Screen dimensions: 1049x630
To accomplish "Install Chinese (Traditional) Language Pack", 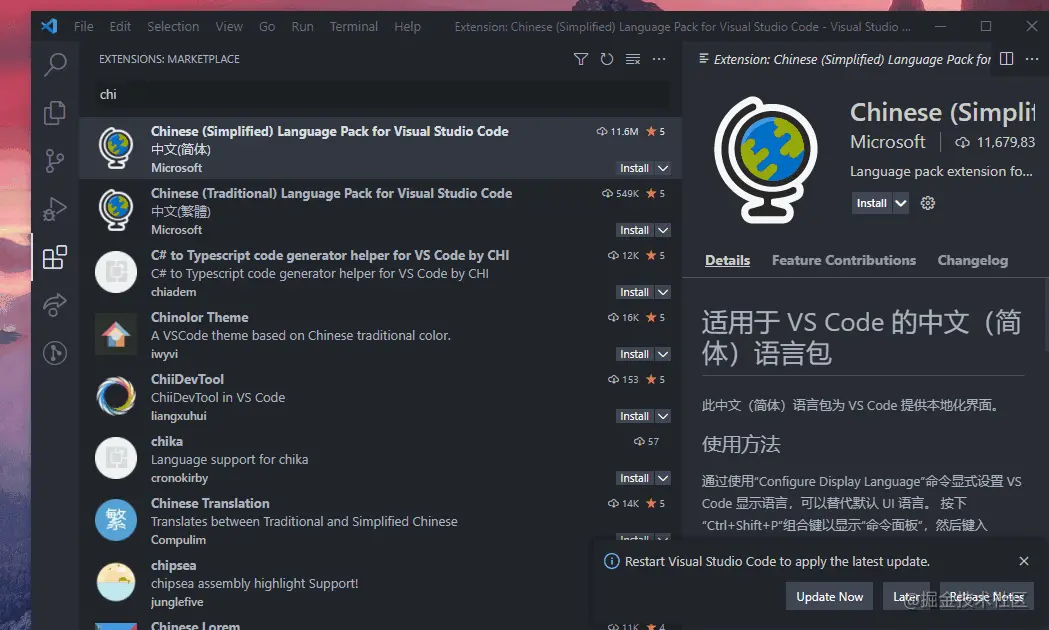I will (x=634, y=230).
